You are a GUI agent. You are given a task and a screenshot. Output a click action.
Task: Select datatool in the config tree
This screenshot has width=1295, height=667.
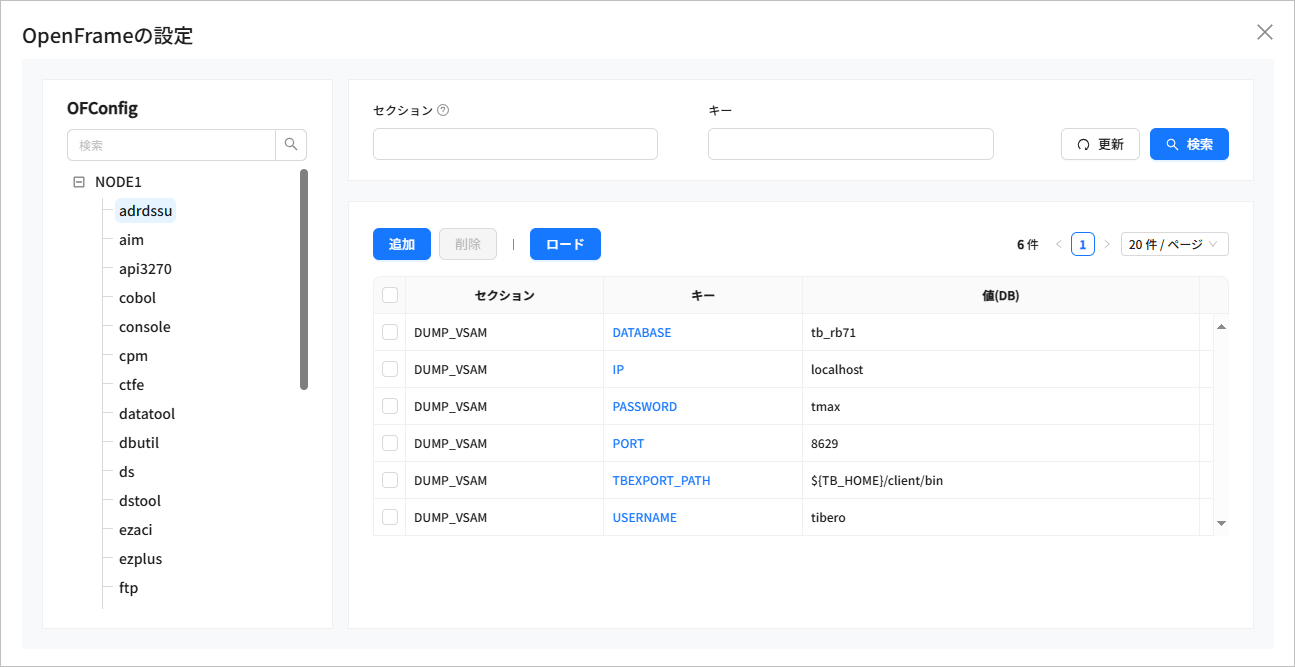click(147, 414)
